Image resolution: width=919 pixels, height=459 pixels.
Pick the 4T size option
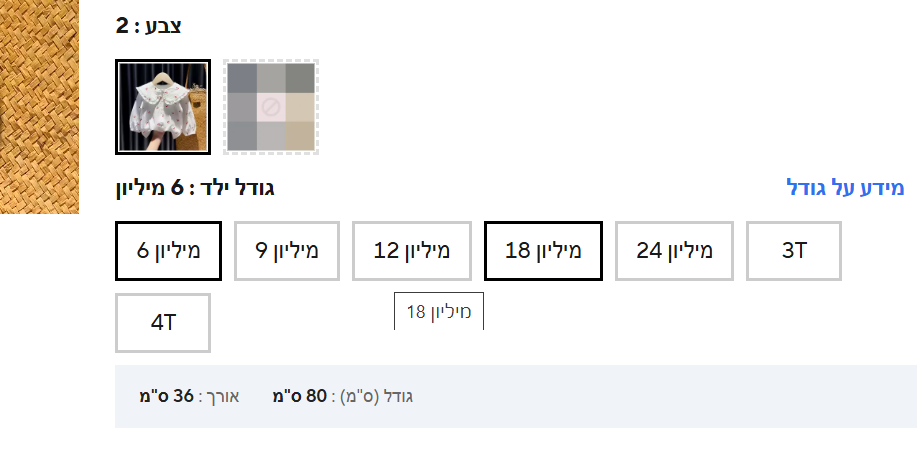pyautogui.click(x=163, y=323)
